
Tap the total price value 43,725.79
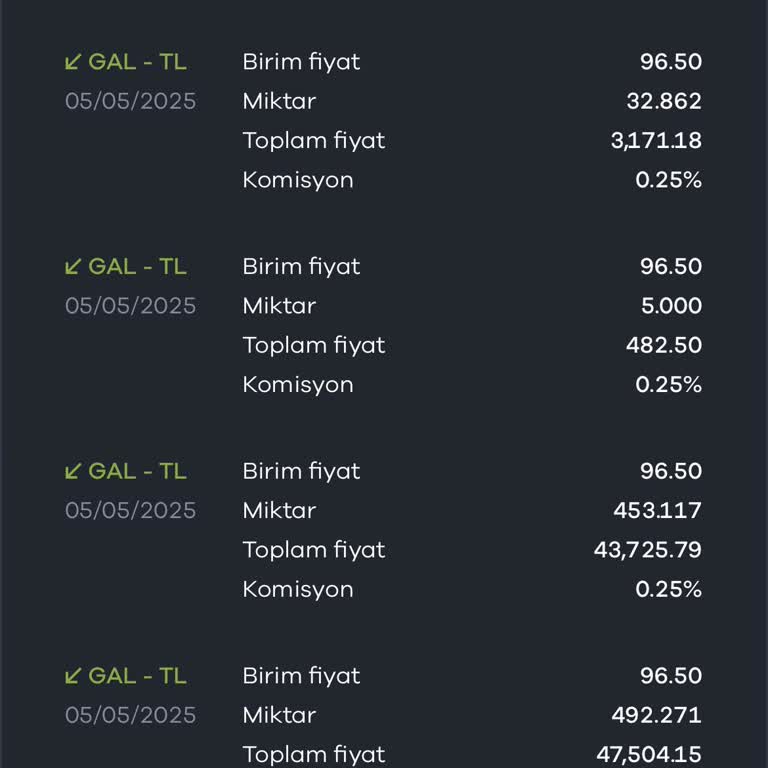click(648, 550)
